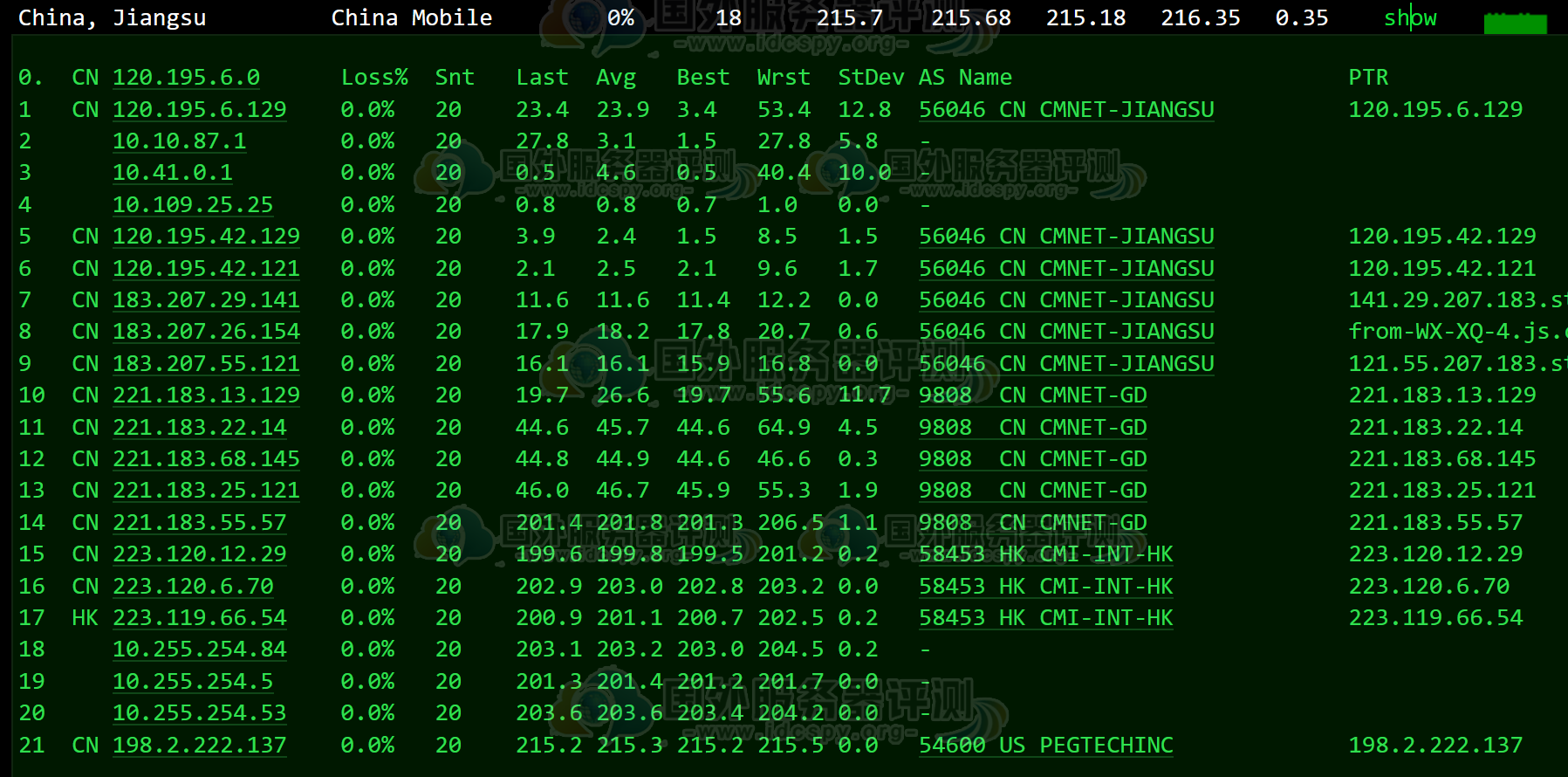Open AS link 56046 CMNET-JIANGSU in hop 1

tap(1066, 110)
